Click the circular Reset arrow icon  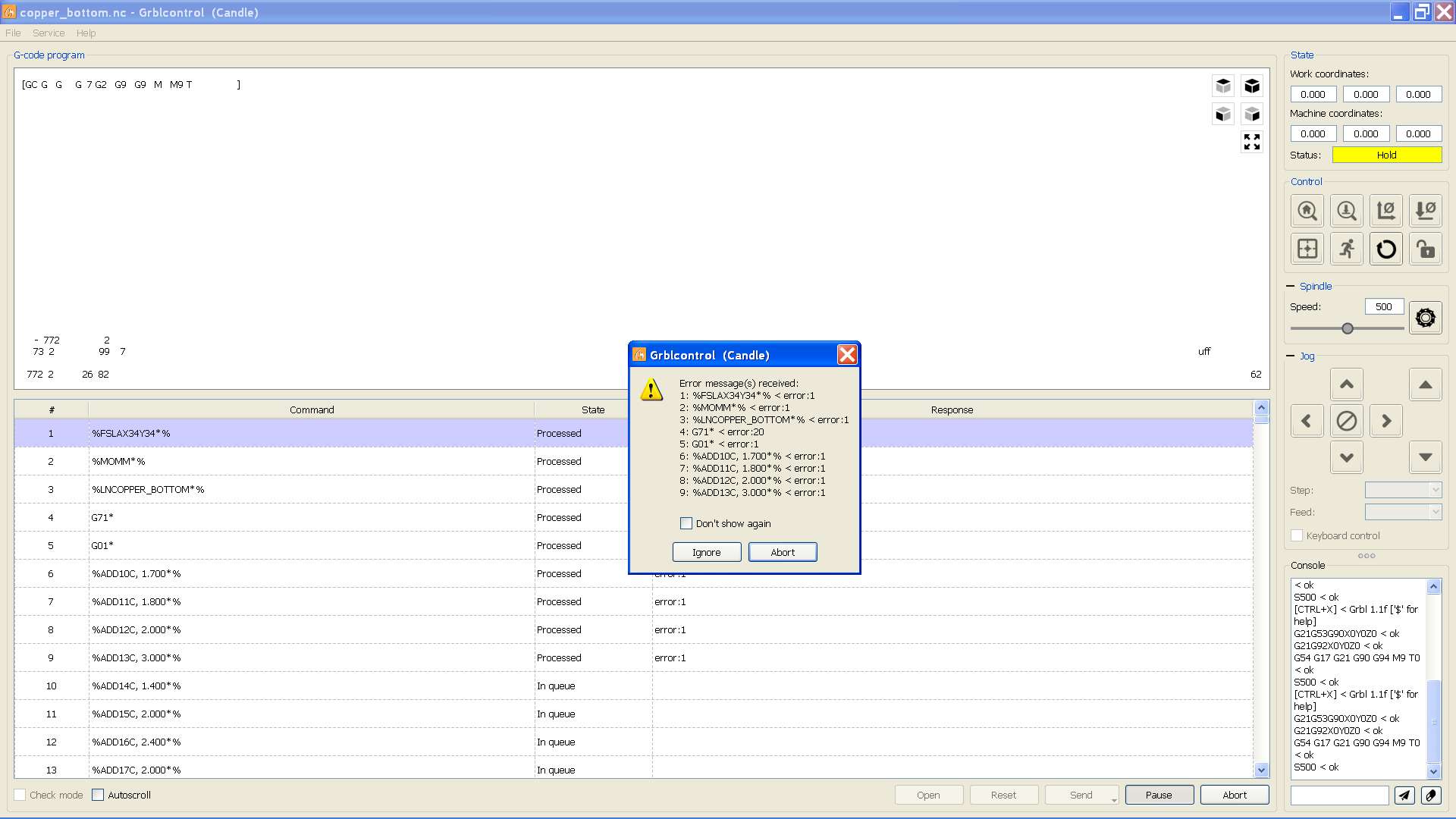[x=1386, y=249]
